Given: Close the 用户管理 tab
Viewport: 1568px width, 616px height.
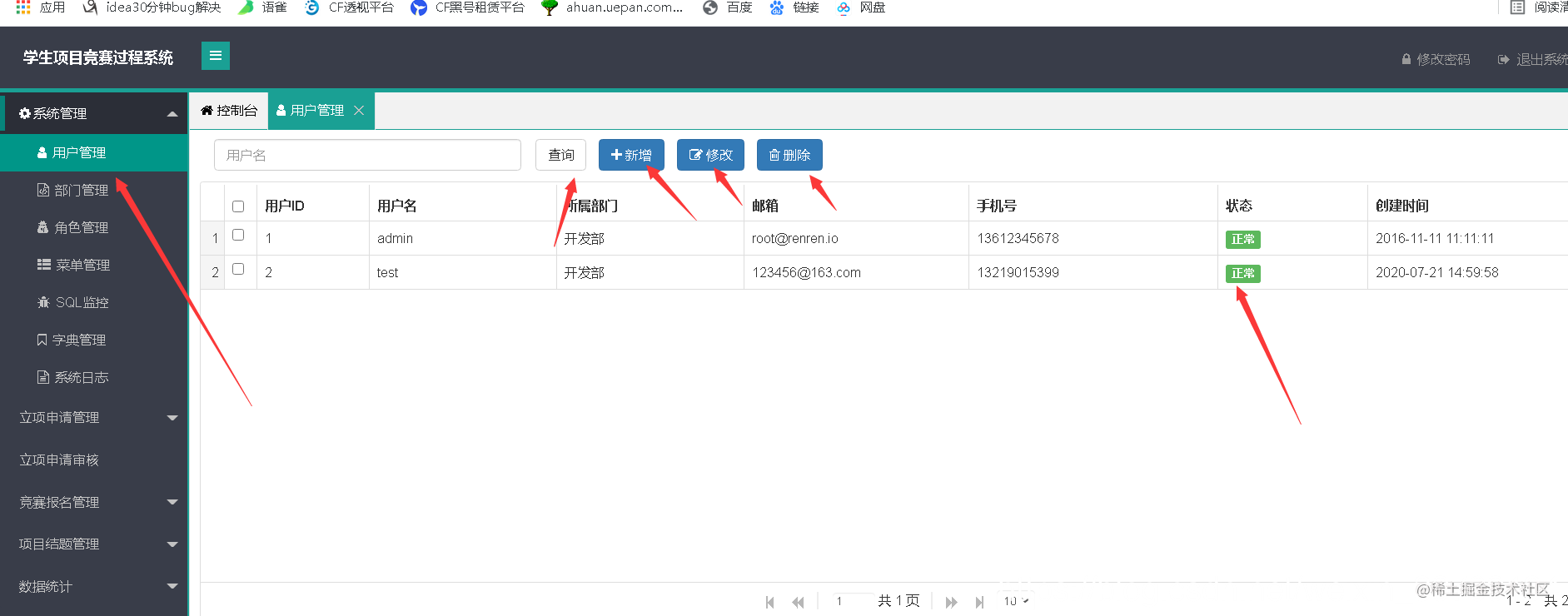Looking at the screenshot, I should point(359,111).
